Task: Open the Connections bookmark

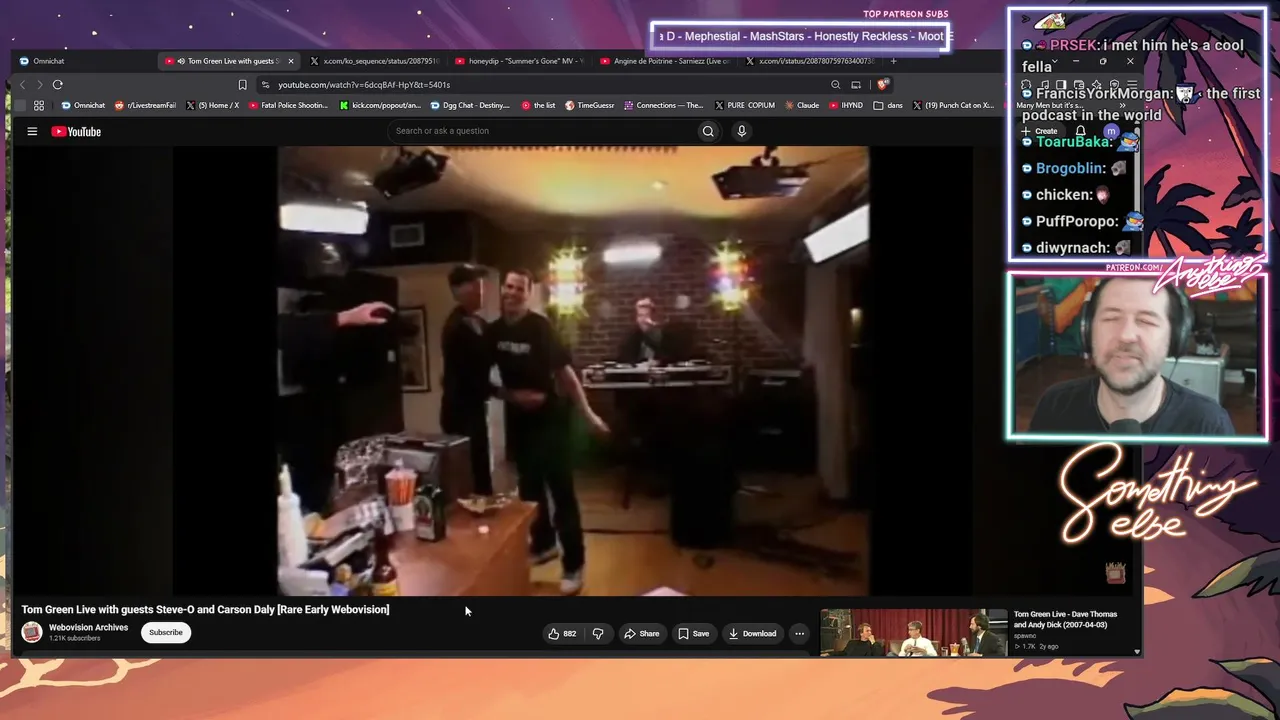Action: [664, 105]
